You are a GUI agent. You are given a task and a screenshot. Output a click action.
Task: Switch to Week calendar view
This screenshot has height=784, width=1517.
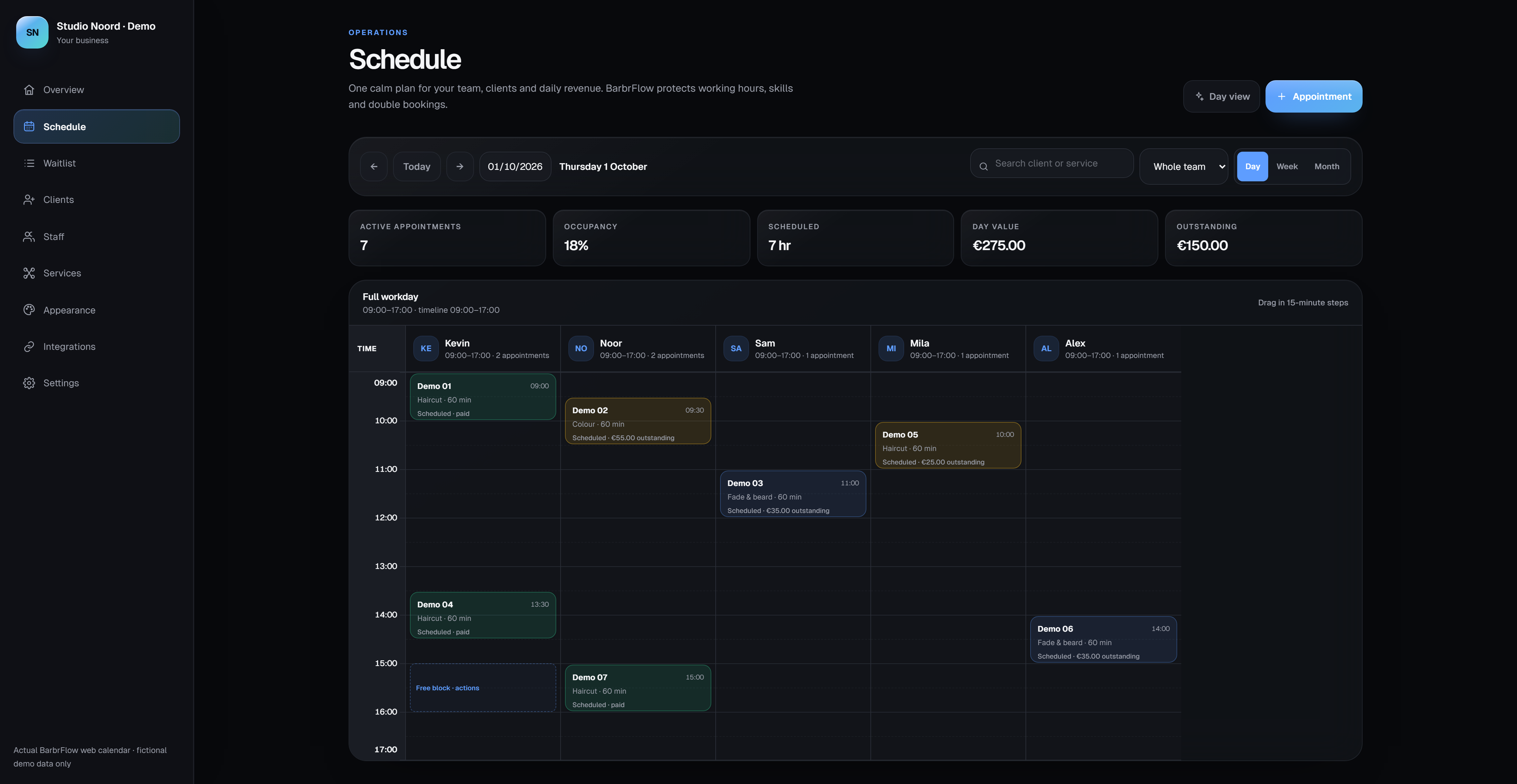tap(1287, 167)
